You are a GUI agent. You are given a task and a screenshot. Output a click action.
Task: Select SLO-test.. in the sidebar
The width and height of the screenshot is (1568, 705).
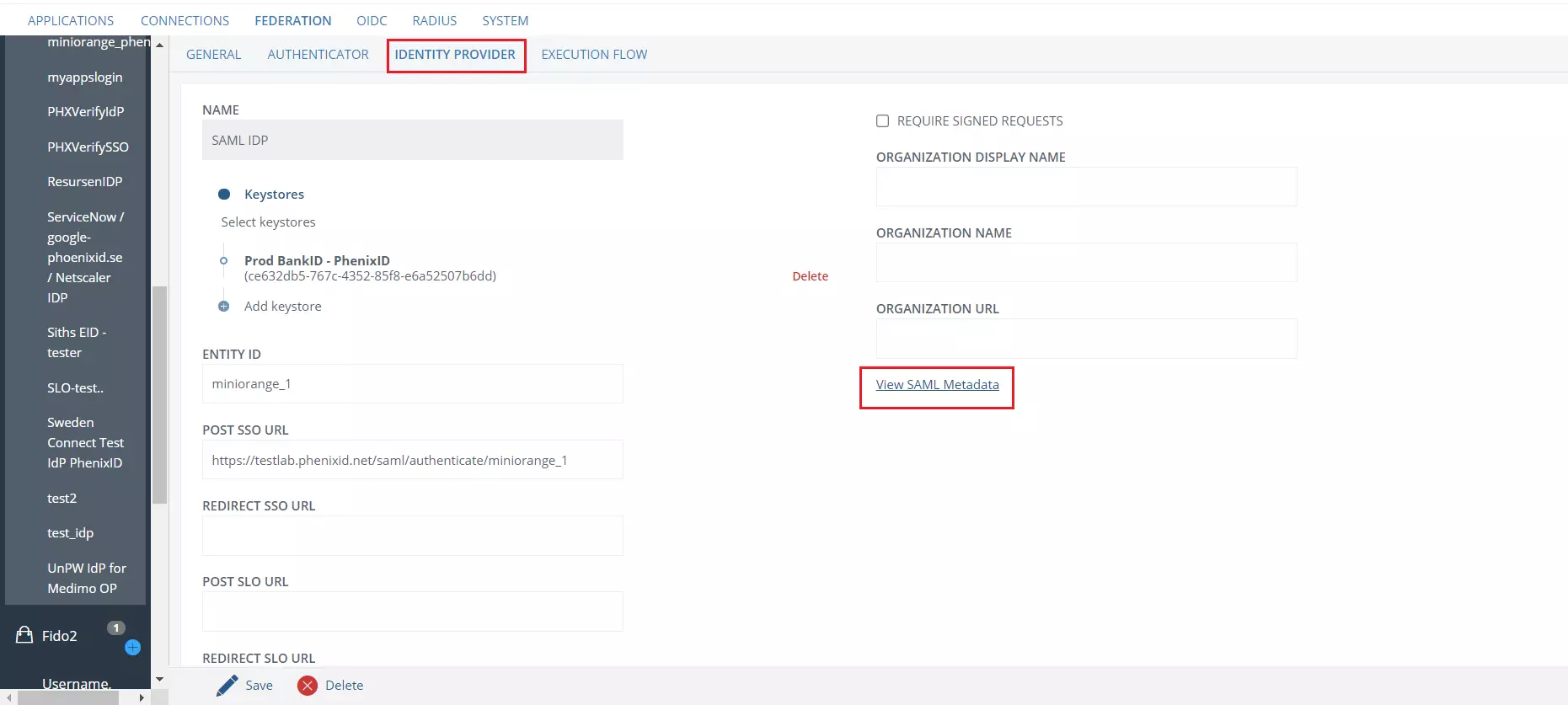[76, 388]
